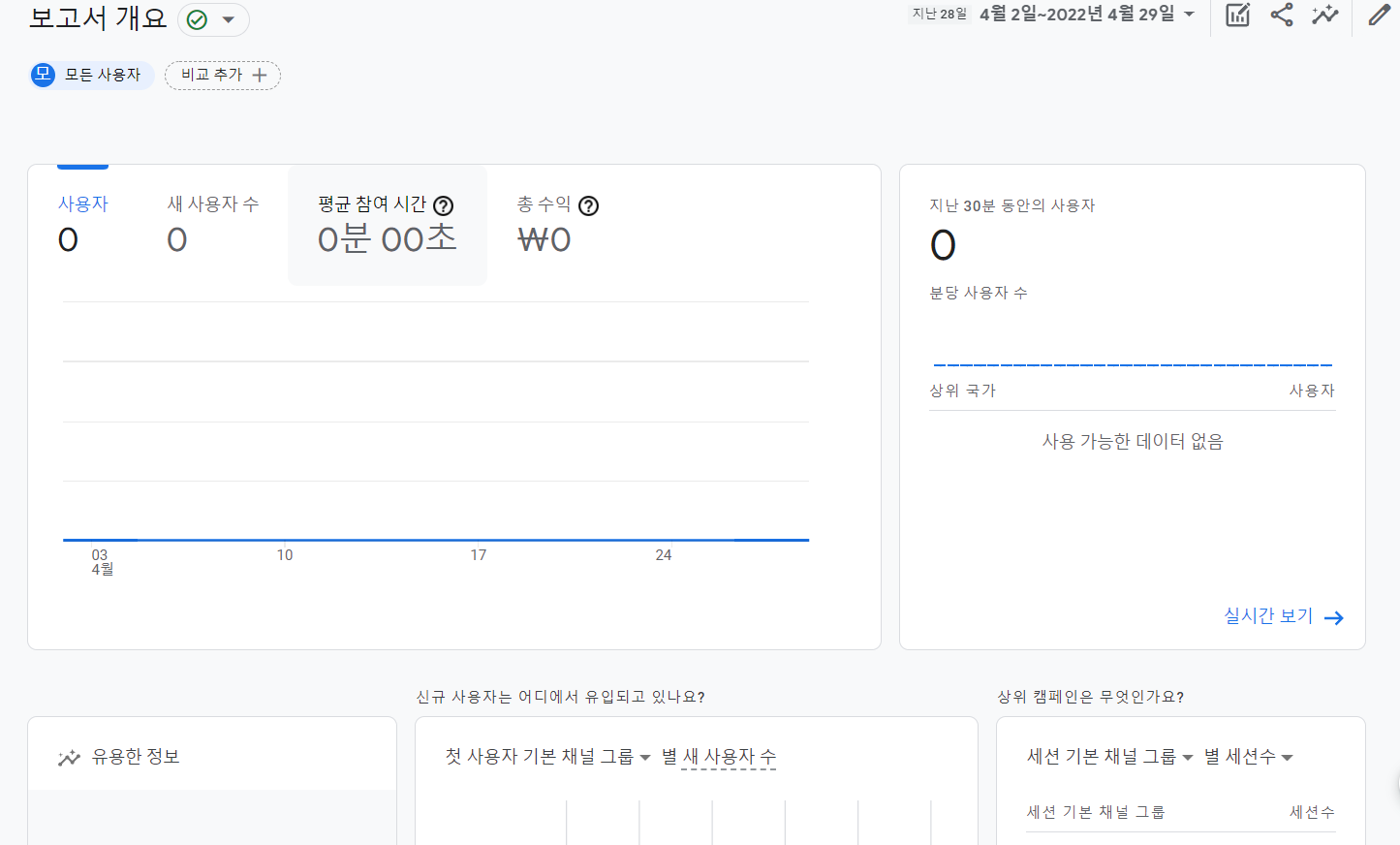This screenshot has width=1400, height=845.
Task: Click the arrow icon next to 실시간 보기
Action: (x=1334, y=618)
